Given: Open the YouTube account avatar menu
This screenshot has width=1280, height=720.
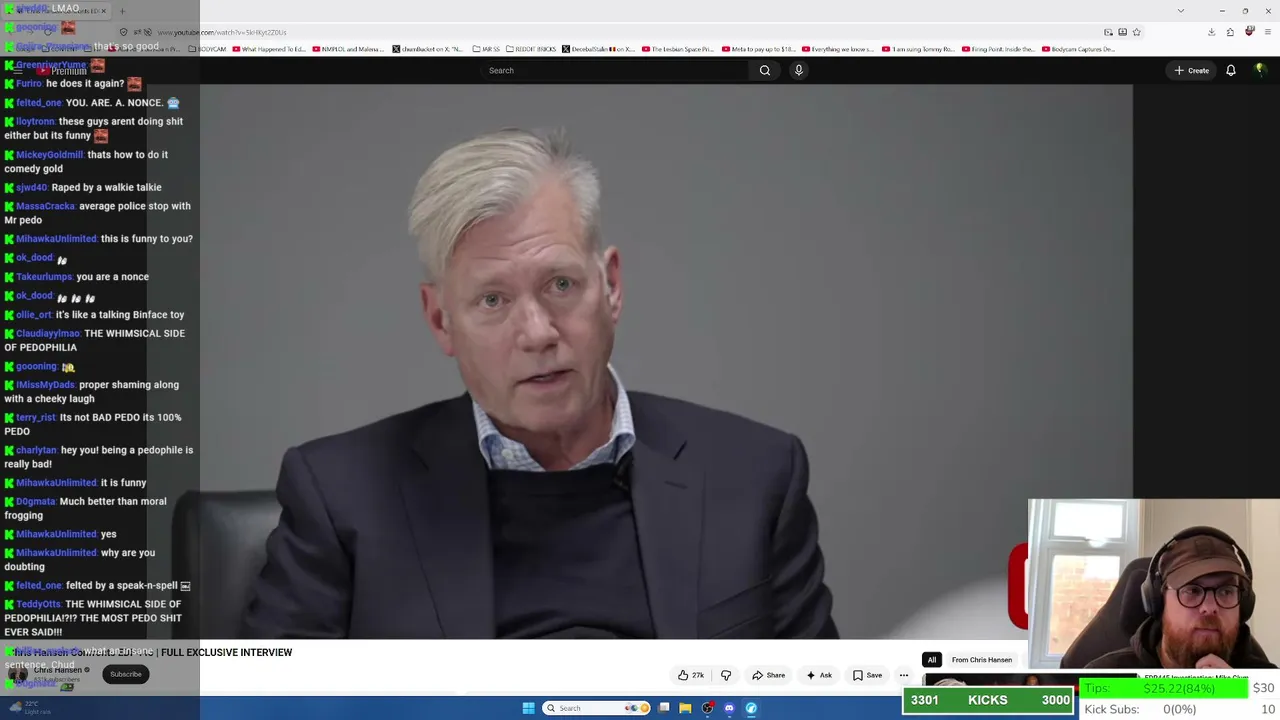Looking at the screenshot, I should point(1260,70).
